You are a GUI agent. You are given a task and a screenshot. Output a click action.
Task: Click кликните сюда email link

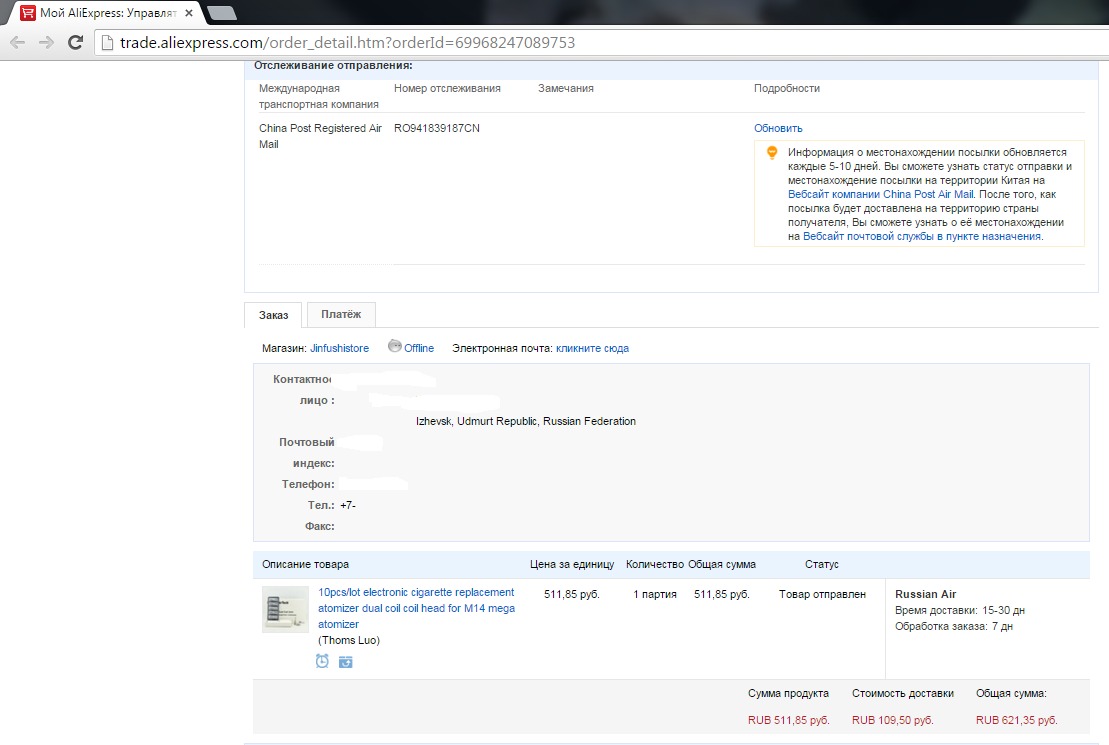pyautogui.click(x=592, y=348)
